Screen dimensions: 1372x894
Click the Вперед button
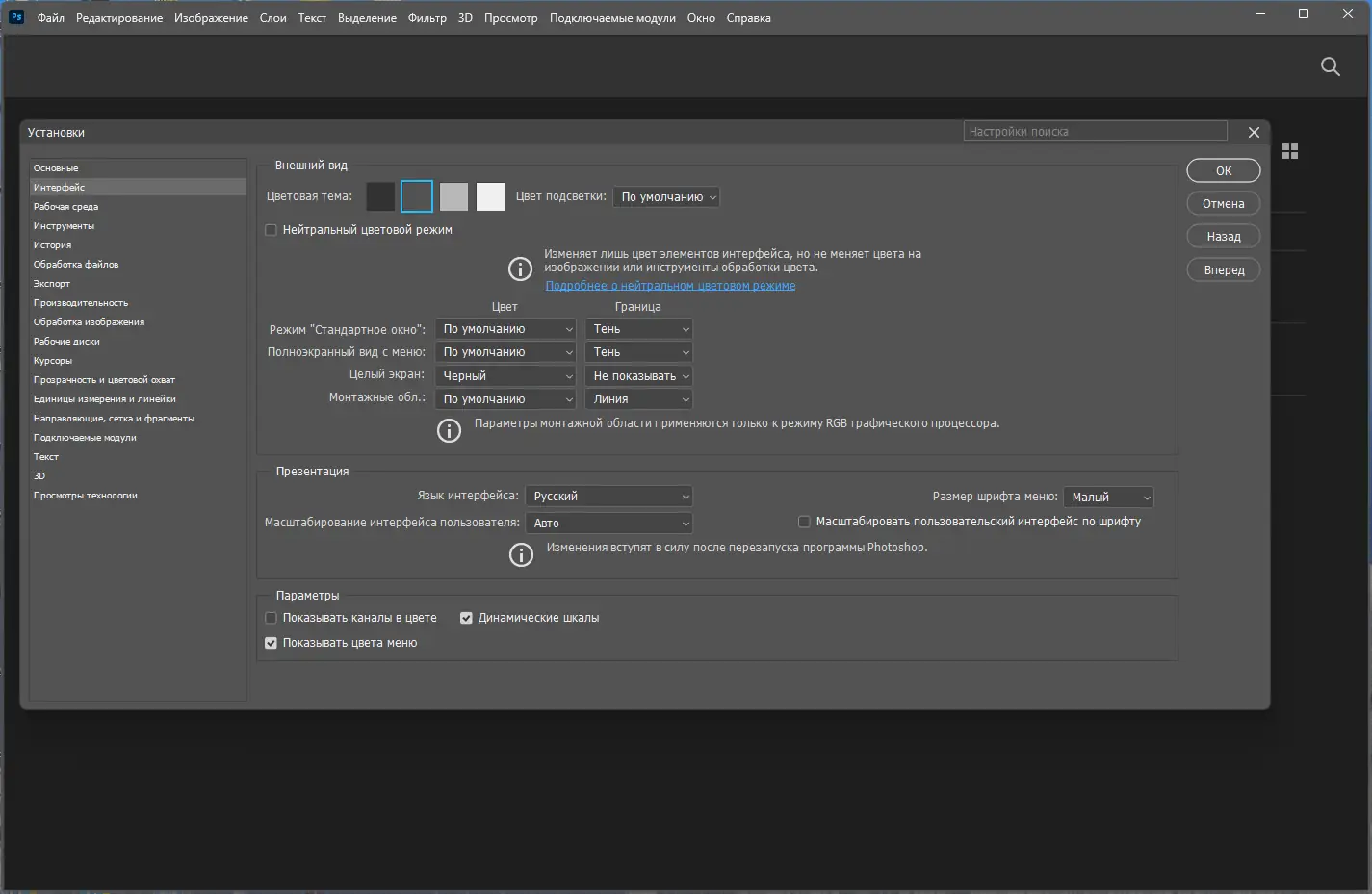(1224, 270)
